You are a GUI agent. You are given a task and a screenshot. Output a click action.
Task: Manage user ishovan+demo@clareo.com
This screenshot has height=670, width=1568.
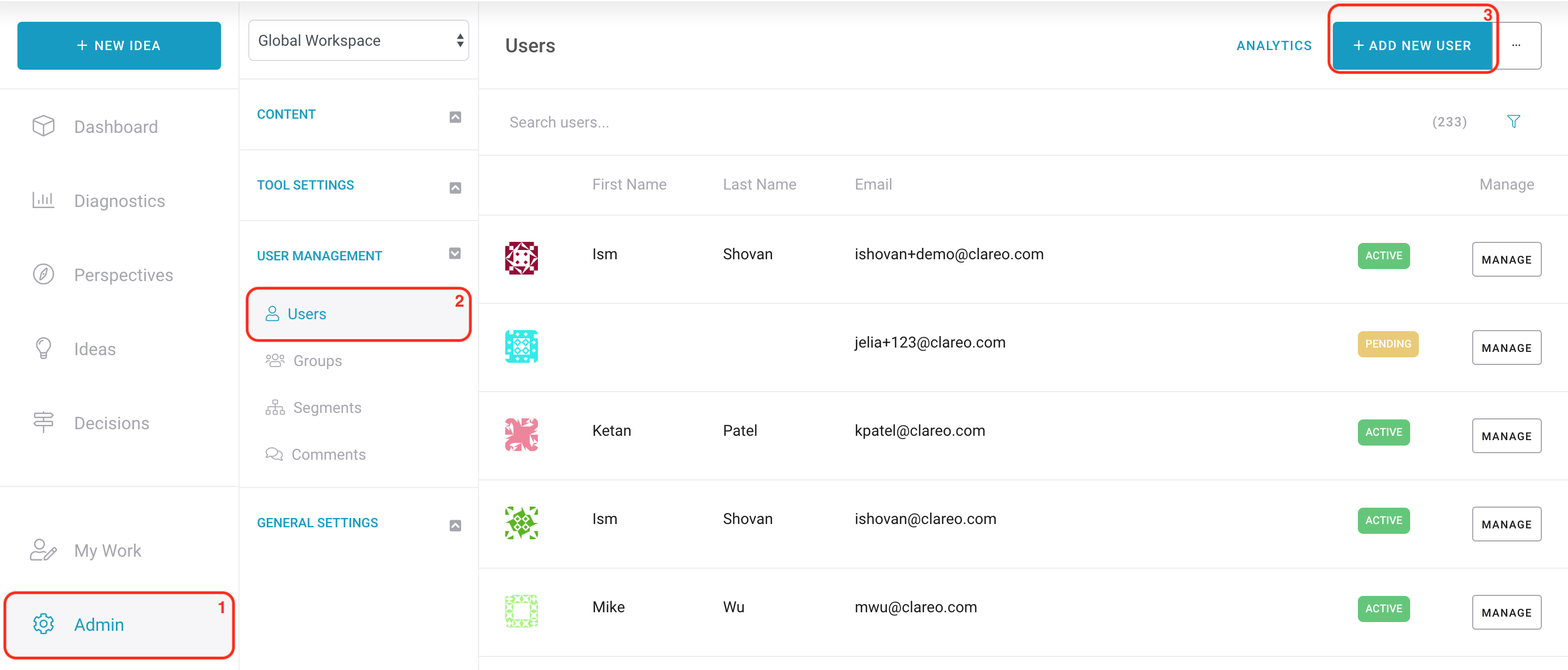click(1506, 259)
